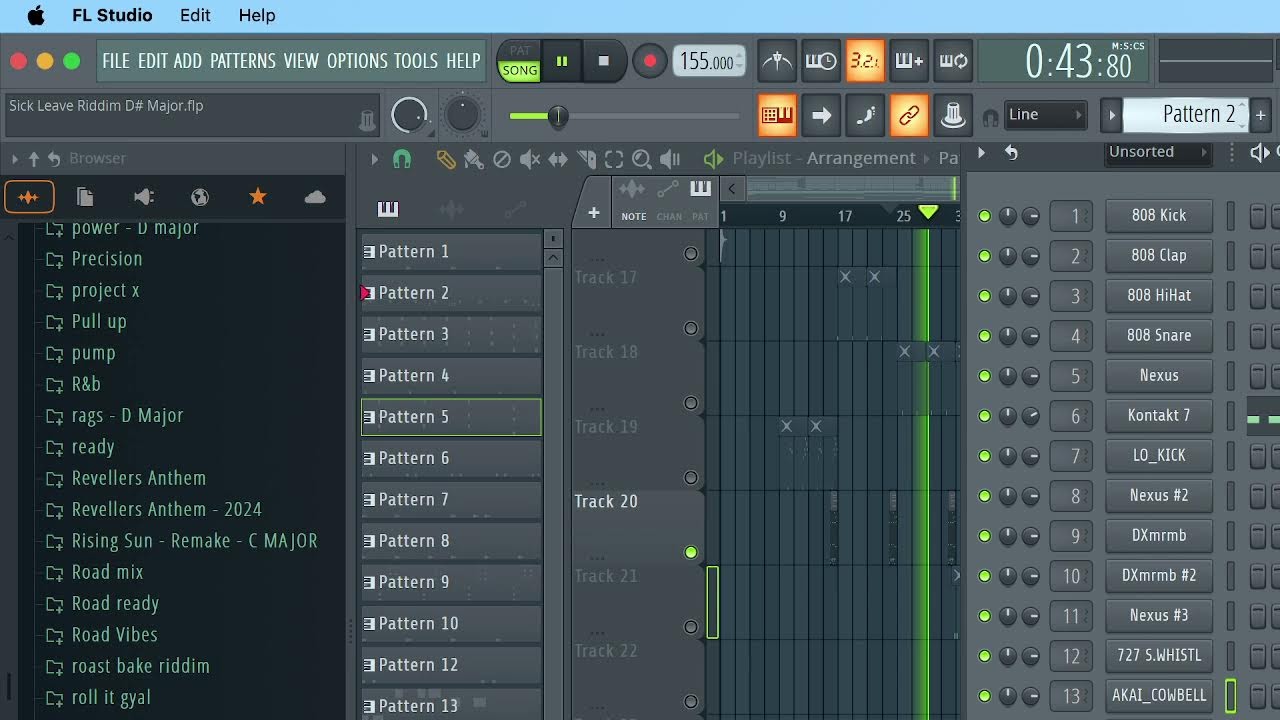This screenshot has height=720, width=1280.
Task: Adjust the song position slider handle
Action: pos(558,117)
